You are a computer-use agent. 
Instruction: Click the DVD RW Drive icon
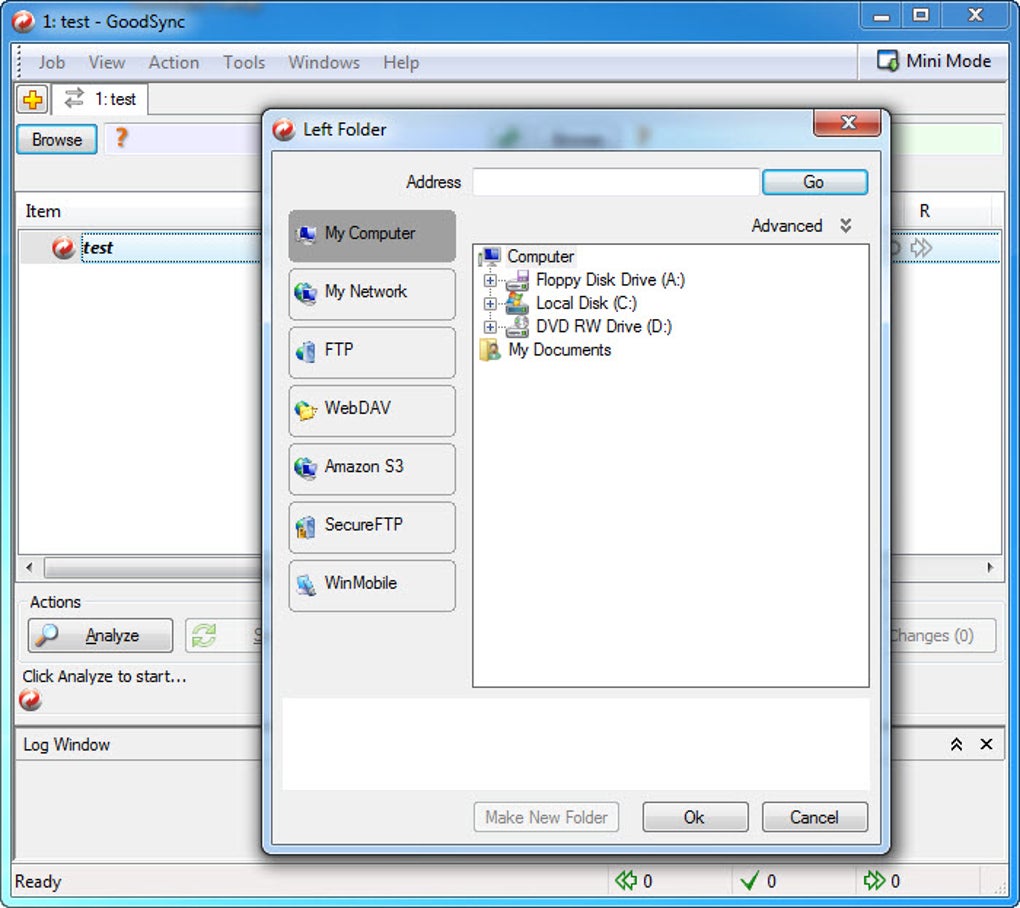coord(517,327)
